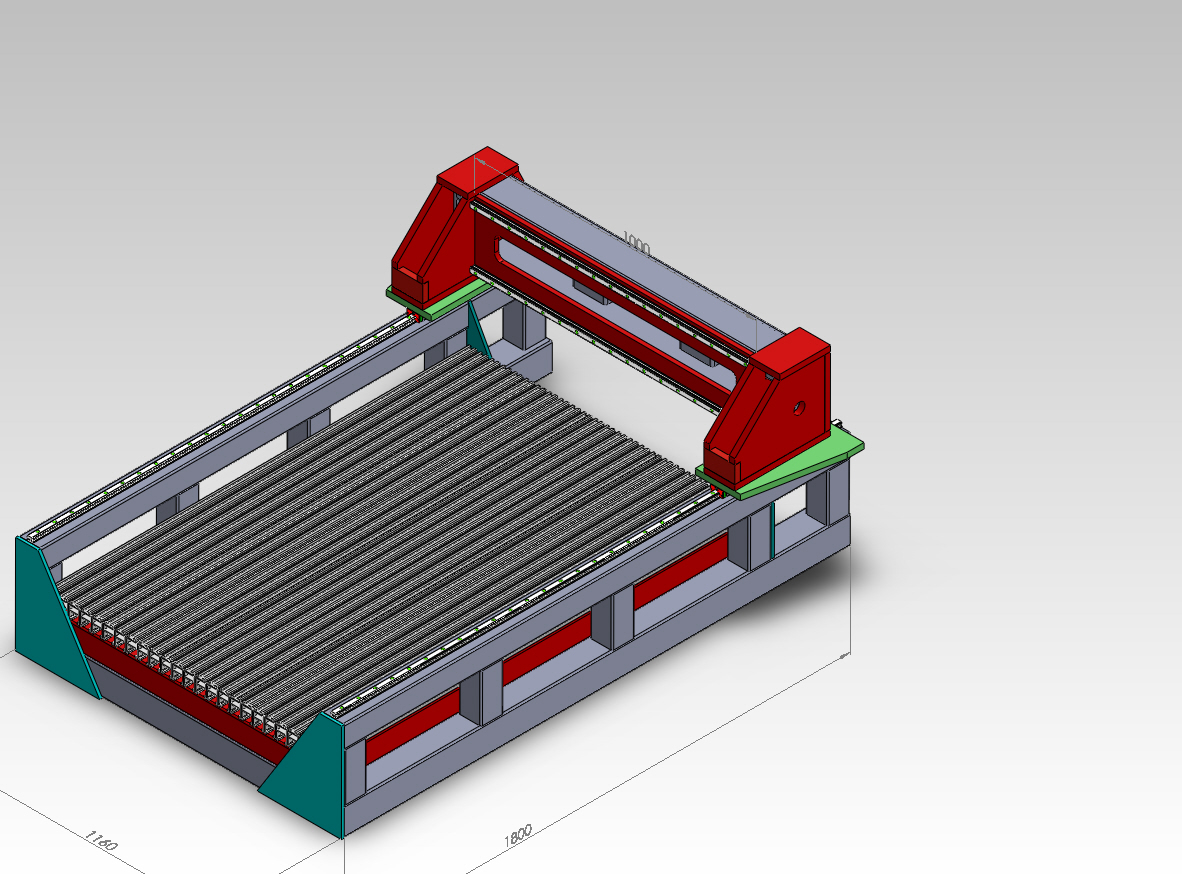Select the 1160 dimension text
Image resolution: width=1182 pixels, height=874 pixels.
(99, 839)
